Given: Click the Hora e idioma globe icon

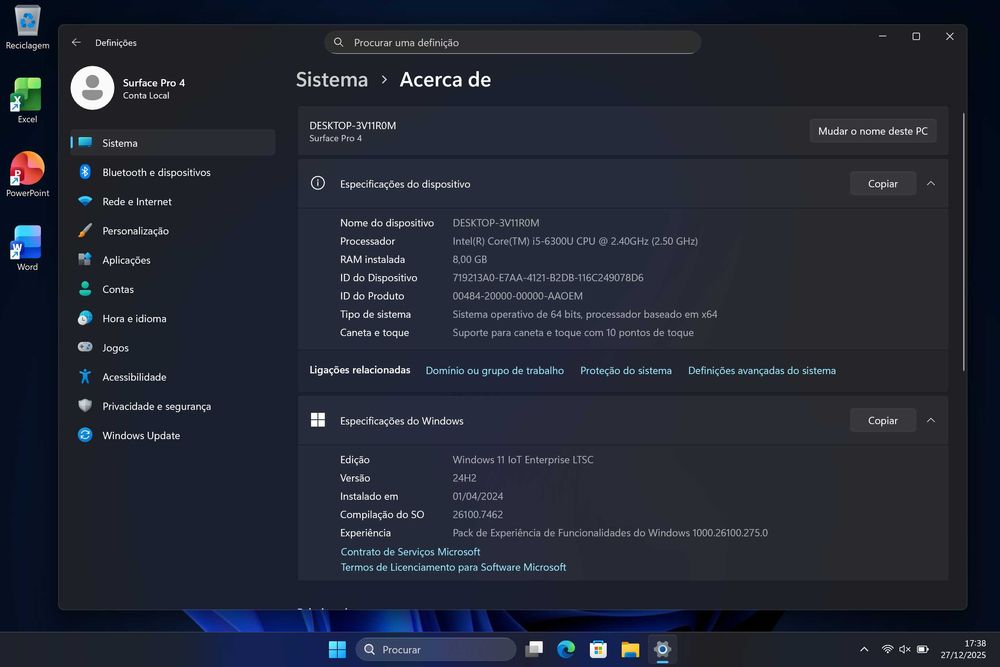Looking at the screenshot, I should tap(85, 318).
